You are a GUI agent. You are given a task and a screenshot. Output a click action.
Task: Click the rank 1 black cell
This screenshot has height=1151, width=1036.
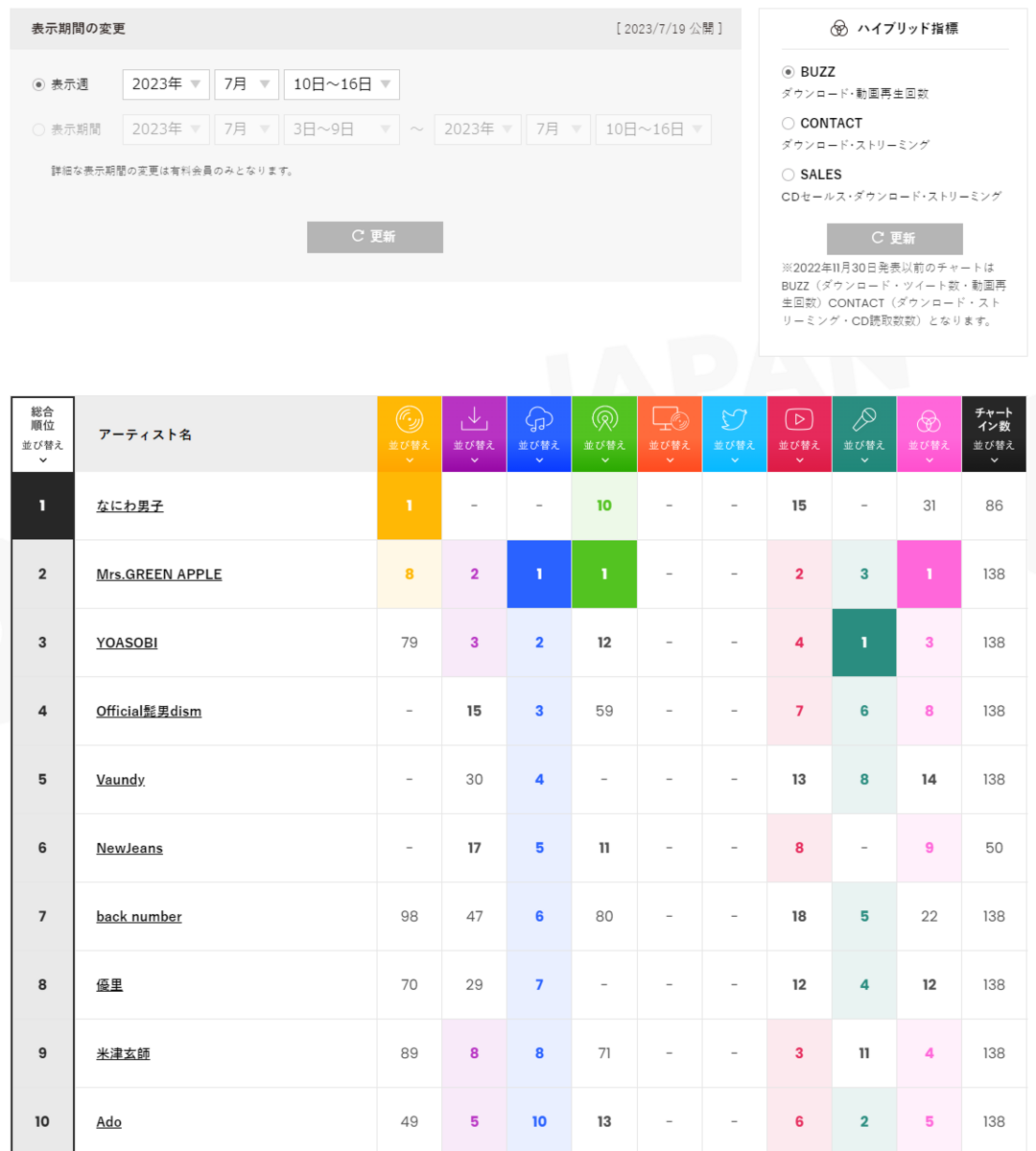click(42, 505)
